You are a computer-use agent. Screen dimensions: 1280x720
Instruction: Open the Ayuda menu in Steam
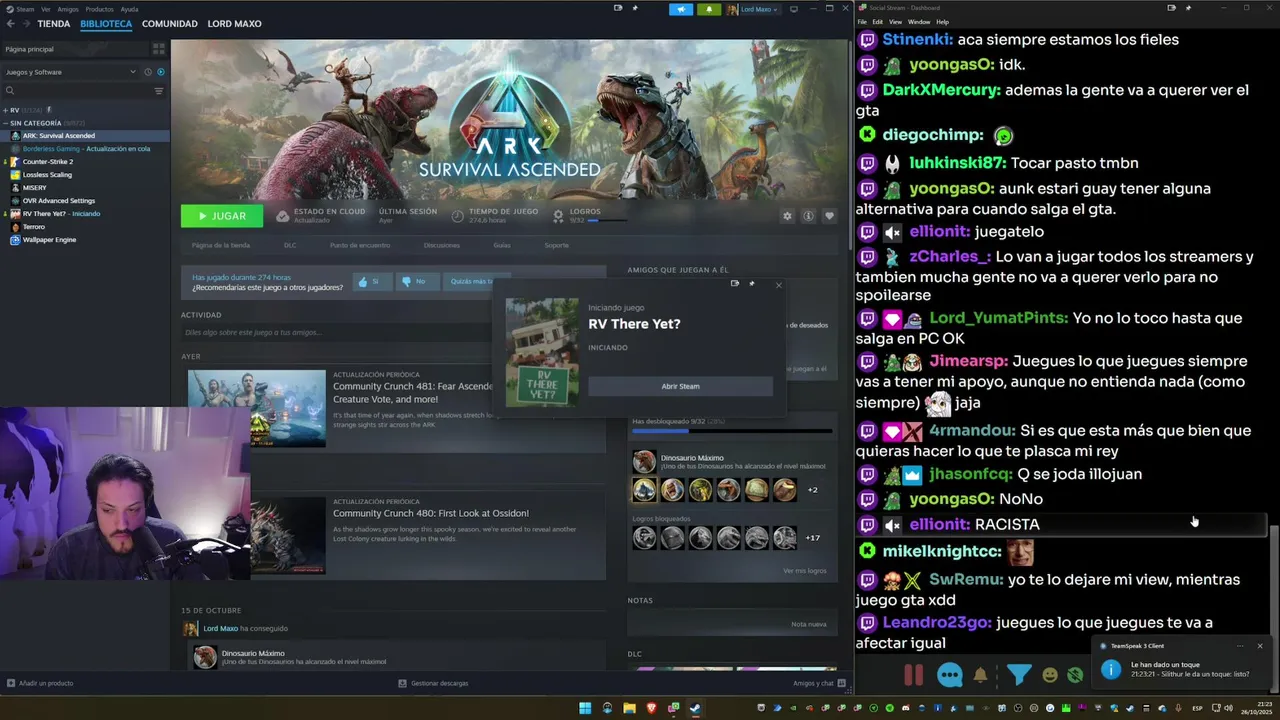pos(129,9)
